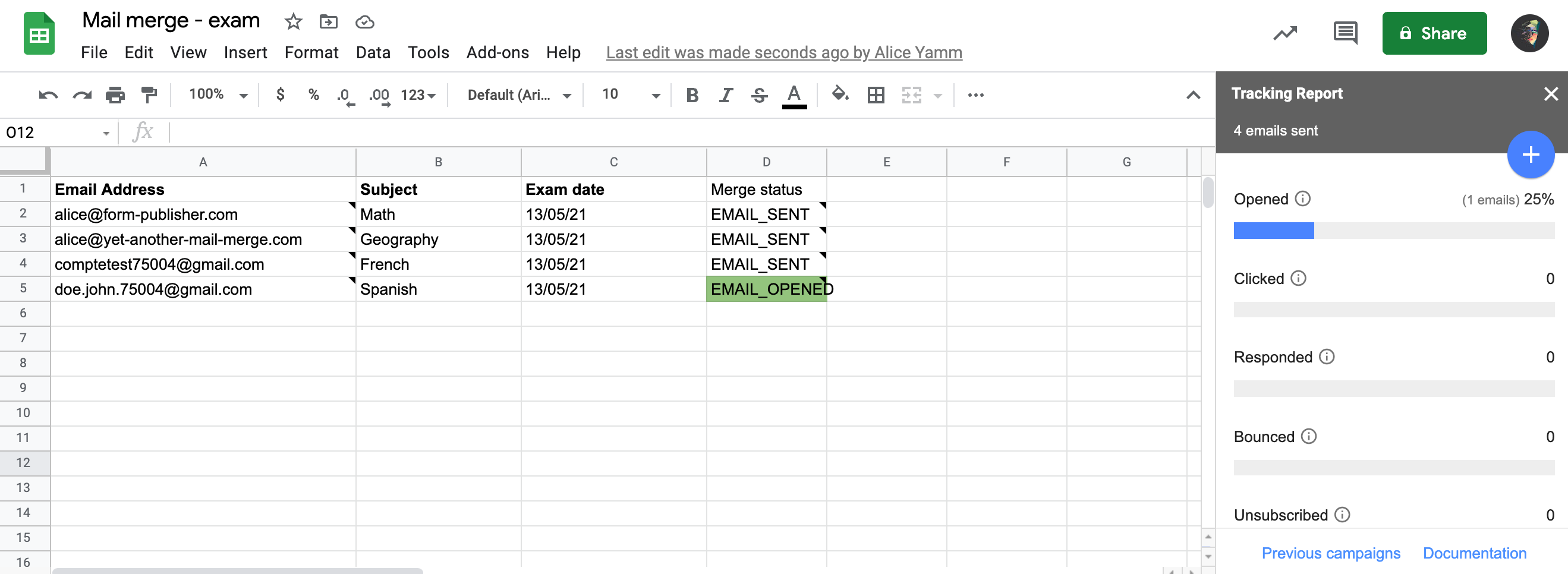Click the info icon next to Opened
This screenshot has height=574, width=1568.
tap(1303, 199)
